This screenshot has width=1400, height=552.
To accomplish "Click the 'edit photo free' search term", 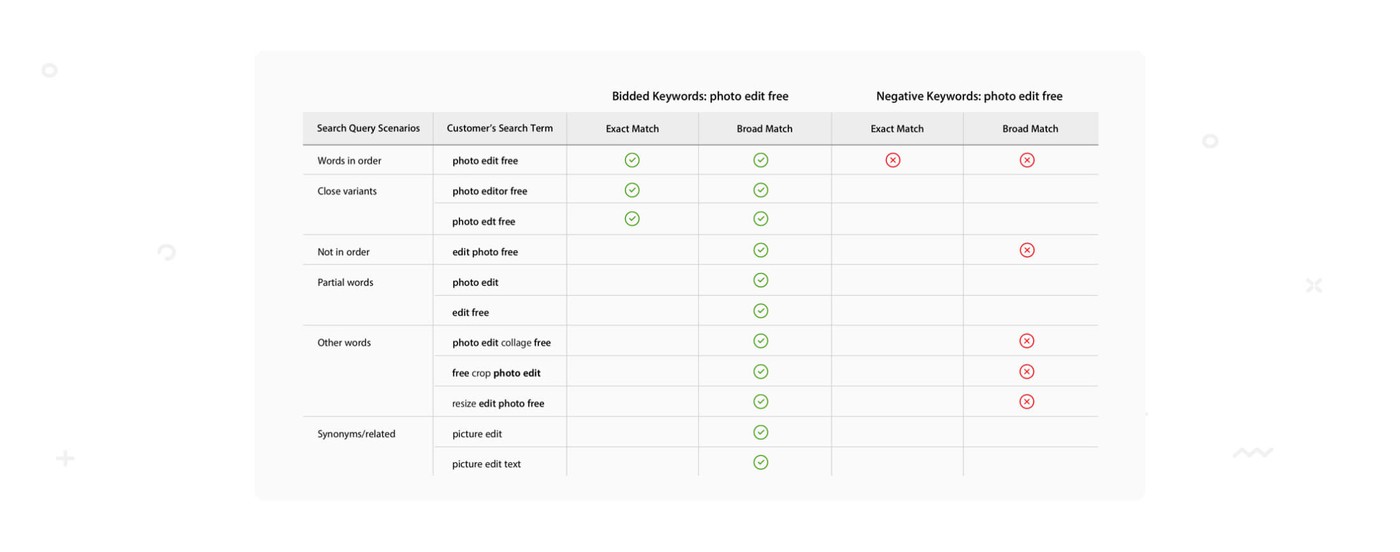I will click(485, 252).
